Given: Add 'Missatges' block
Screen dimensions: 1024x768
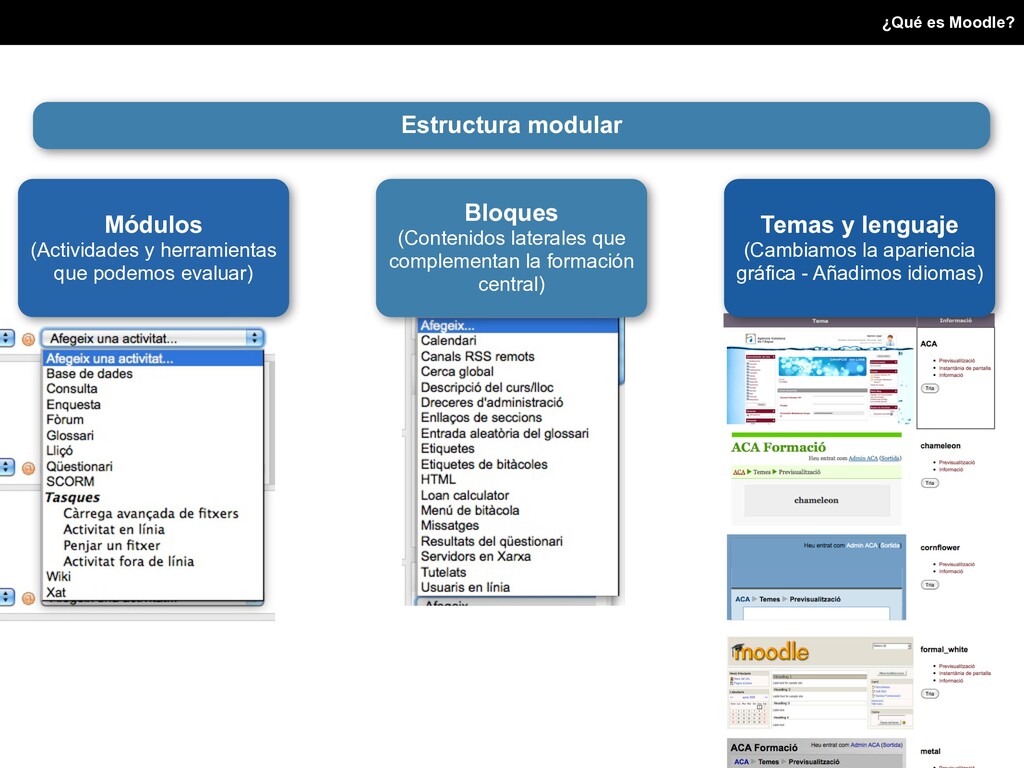Looking at the screenshot, I should pyautogui.click(x=450, y=526).
